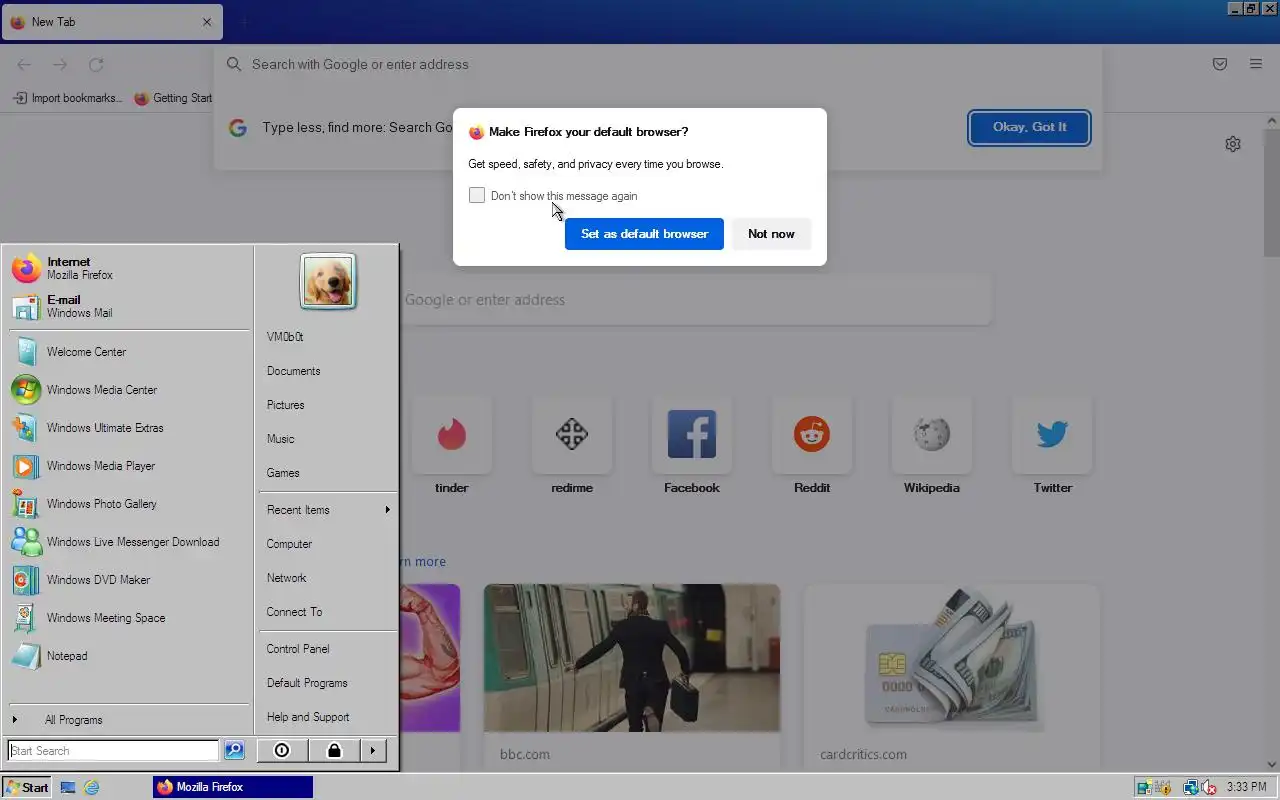Open Windows Live Messenger Download
The image size is (1280, 800).
point(128,542)
